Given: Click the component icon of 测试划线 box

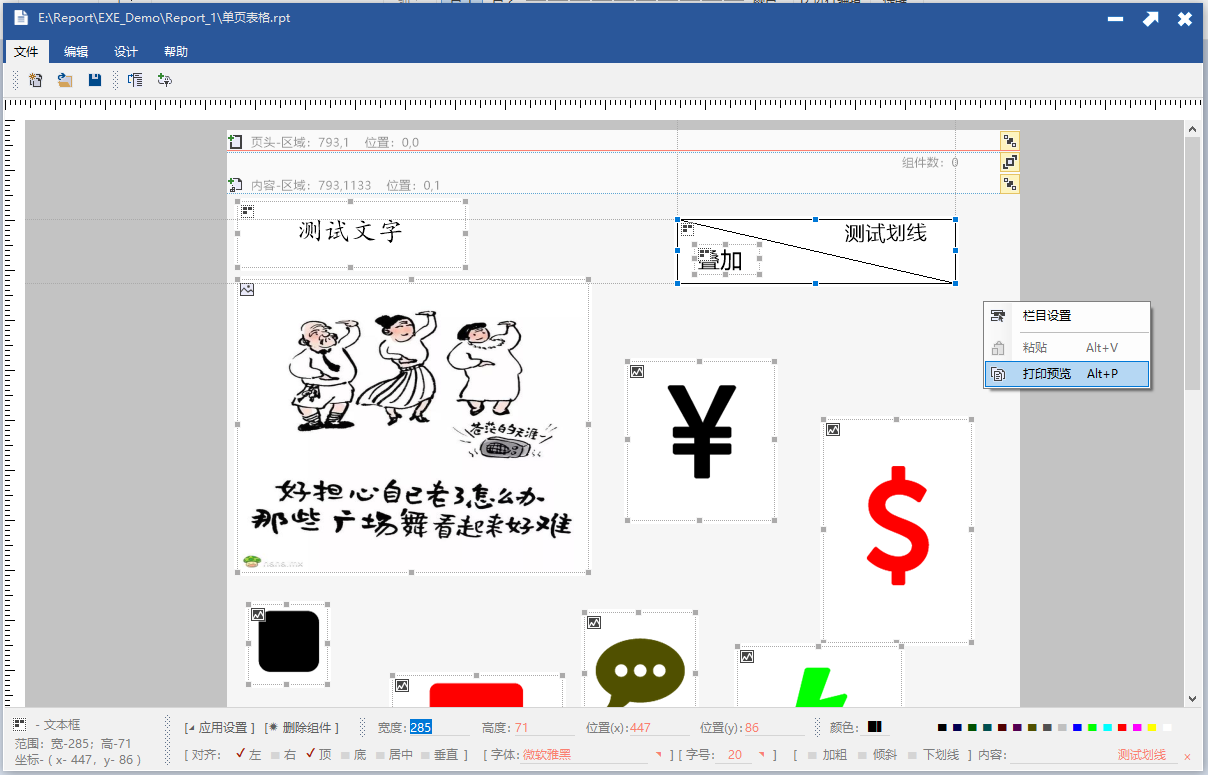Looking at the screenshot, I should pos(688,230).
